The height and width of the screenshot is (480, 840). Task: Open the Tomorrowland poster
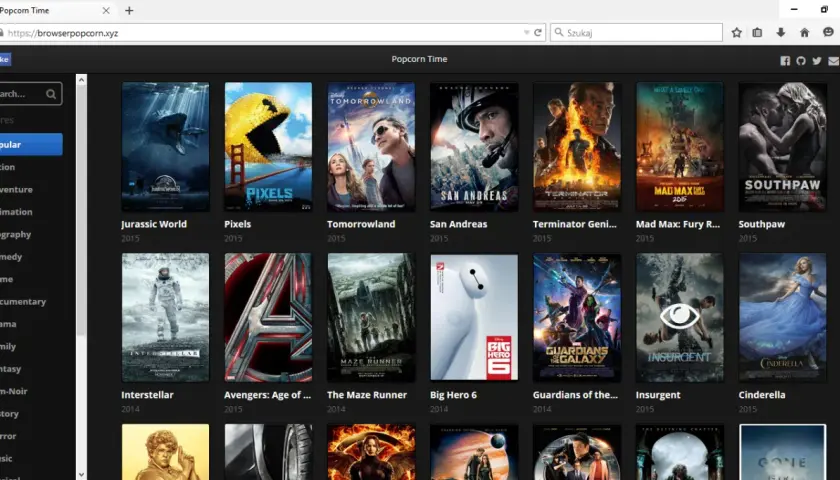coord(371,147)
